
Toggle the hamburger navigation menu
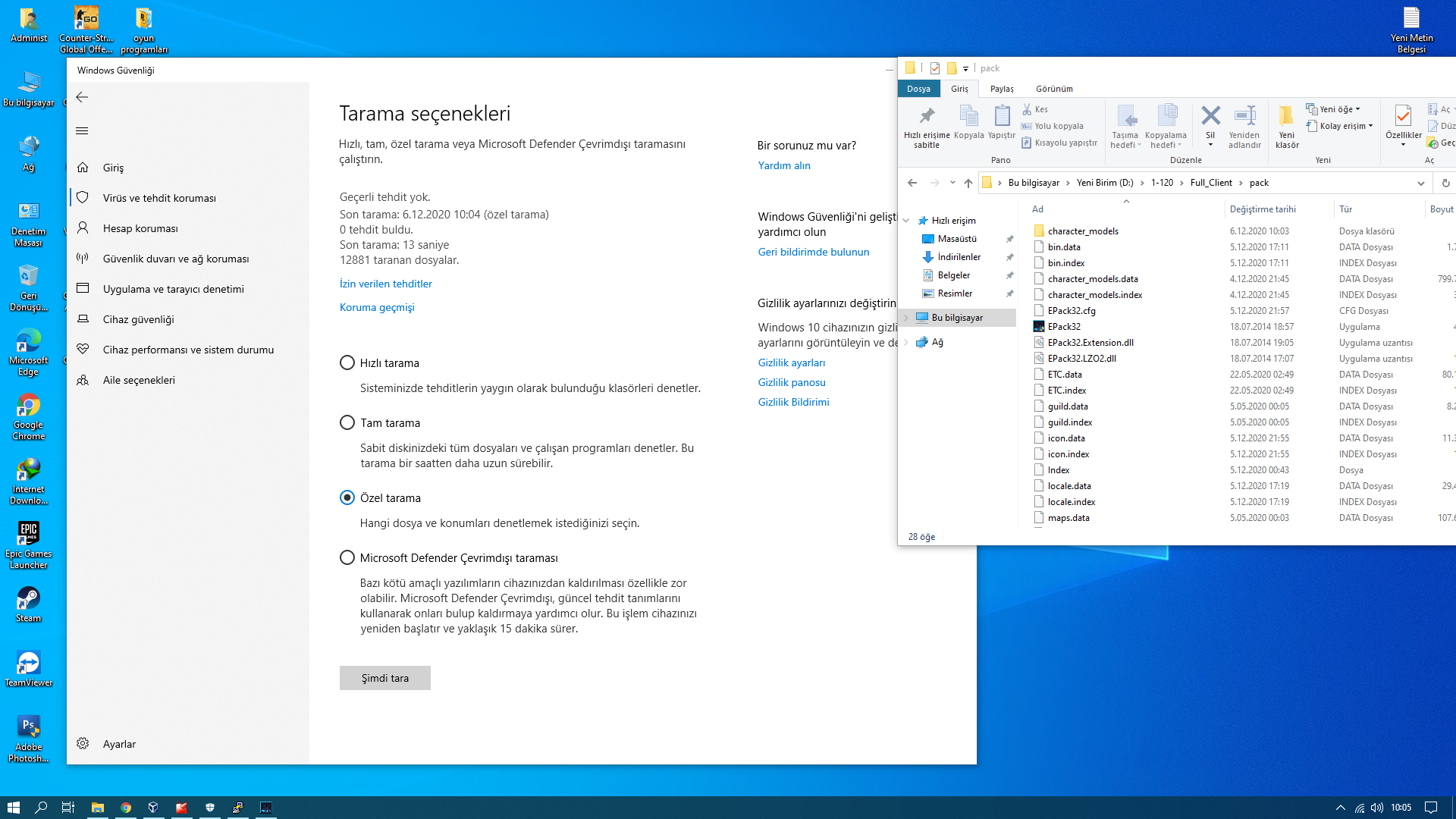(83, 131)
